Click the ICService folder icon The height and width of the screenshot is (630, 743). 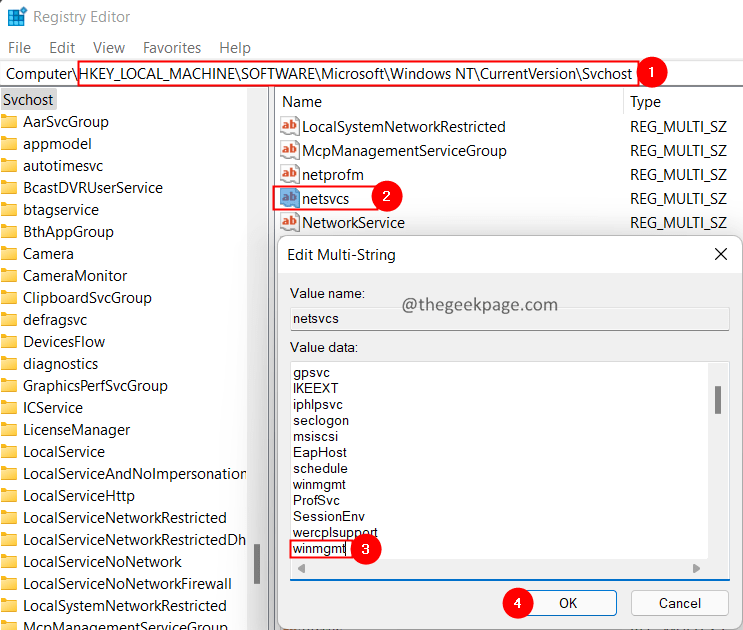click(x=9, y=408)
